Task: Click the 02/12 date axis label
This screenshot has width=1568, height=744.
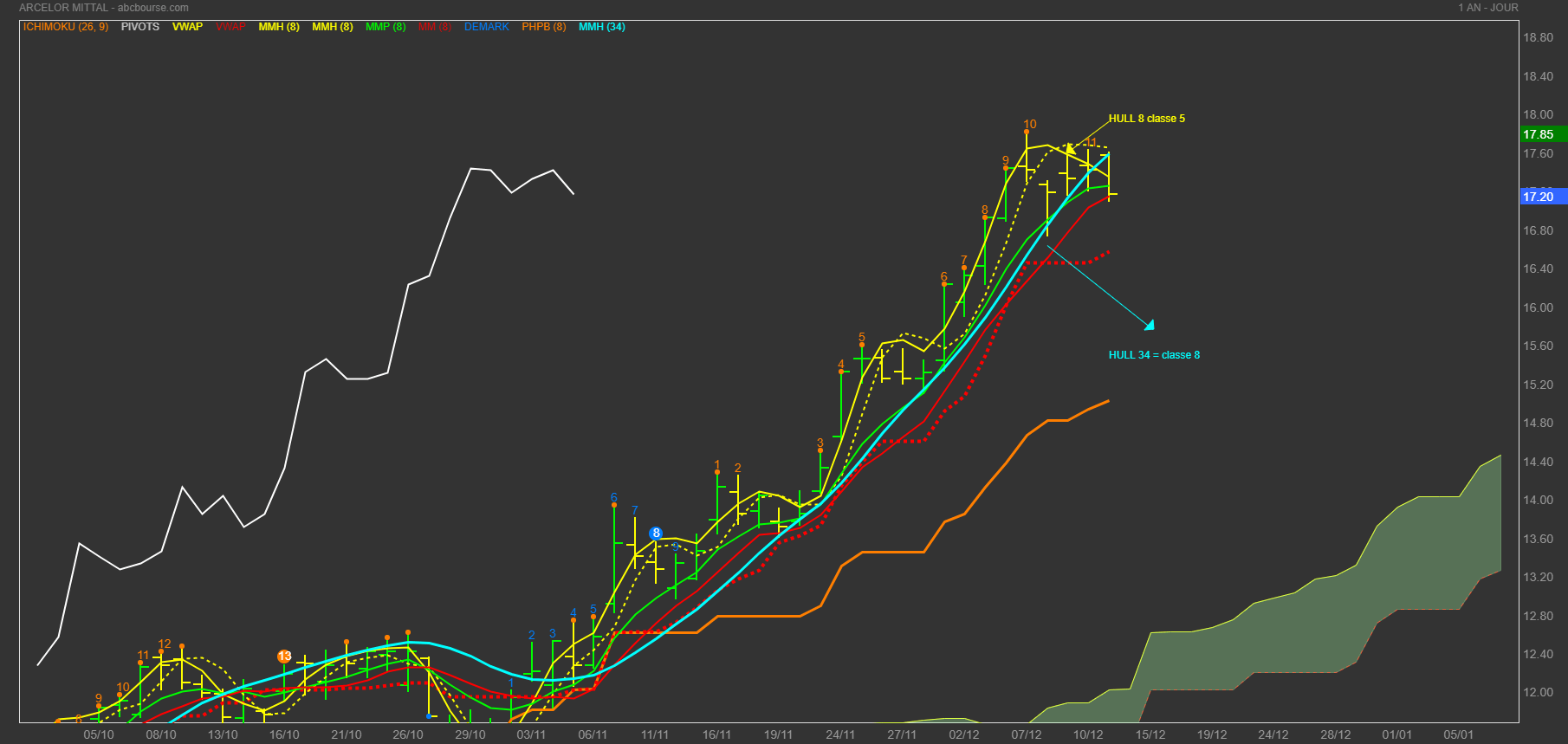Action: (x=964, y=734)
